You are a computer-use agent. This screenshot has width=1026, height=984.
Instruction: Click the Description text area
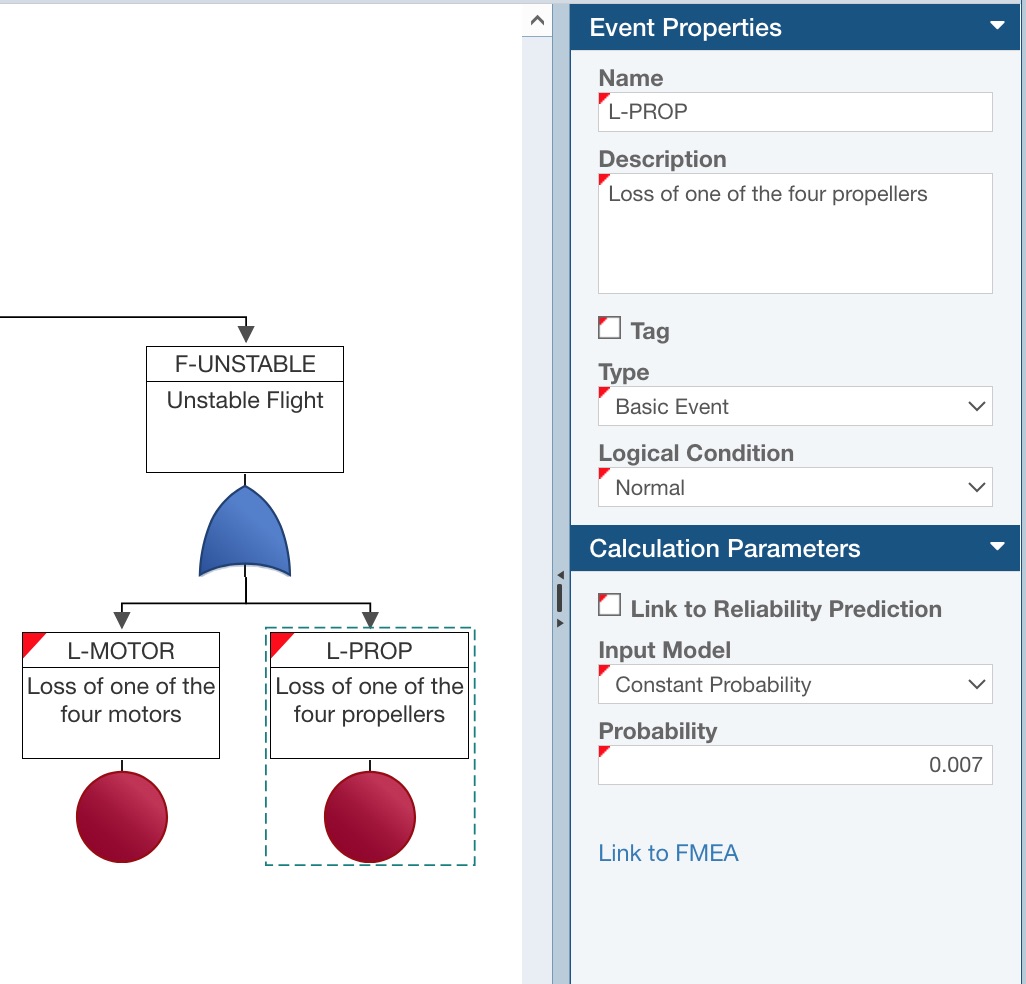tap(795, 232)
